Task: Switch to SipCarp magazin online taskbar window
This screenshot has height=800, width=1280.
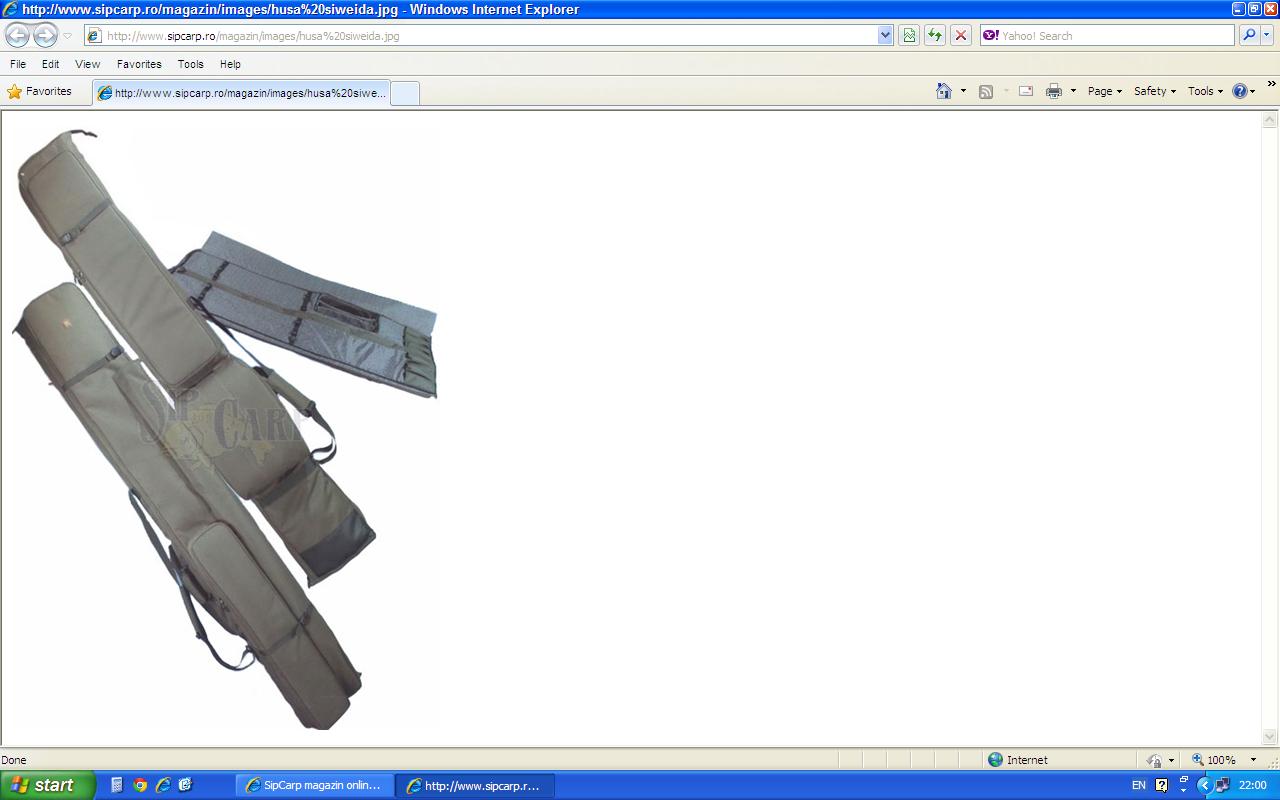Action: coord(314,785)
